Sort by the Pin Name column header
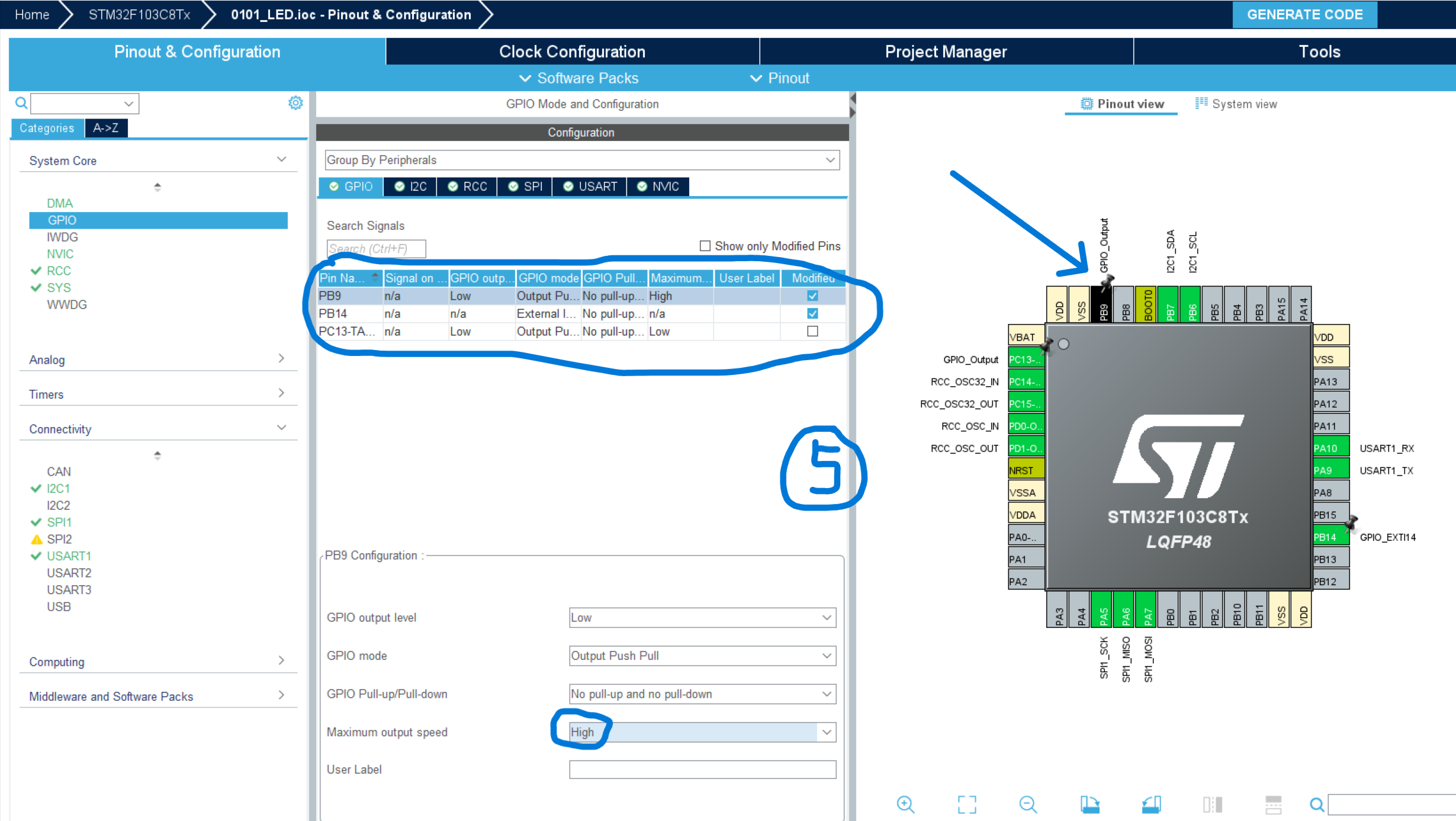 coord(349,278)
